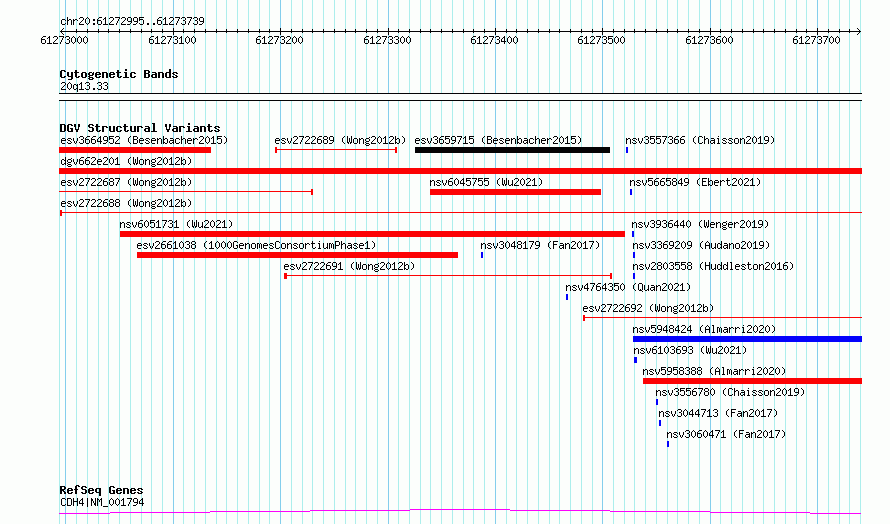The width and height of the screenshot is (890, 524).
Task: Click the blue bar of nsv5948424
Action: click(748, 339)
